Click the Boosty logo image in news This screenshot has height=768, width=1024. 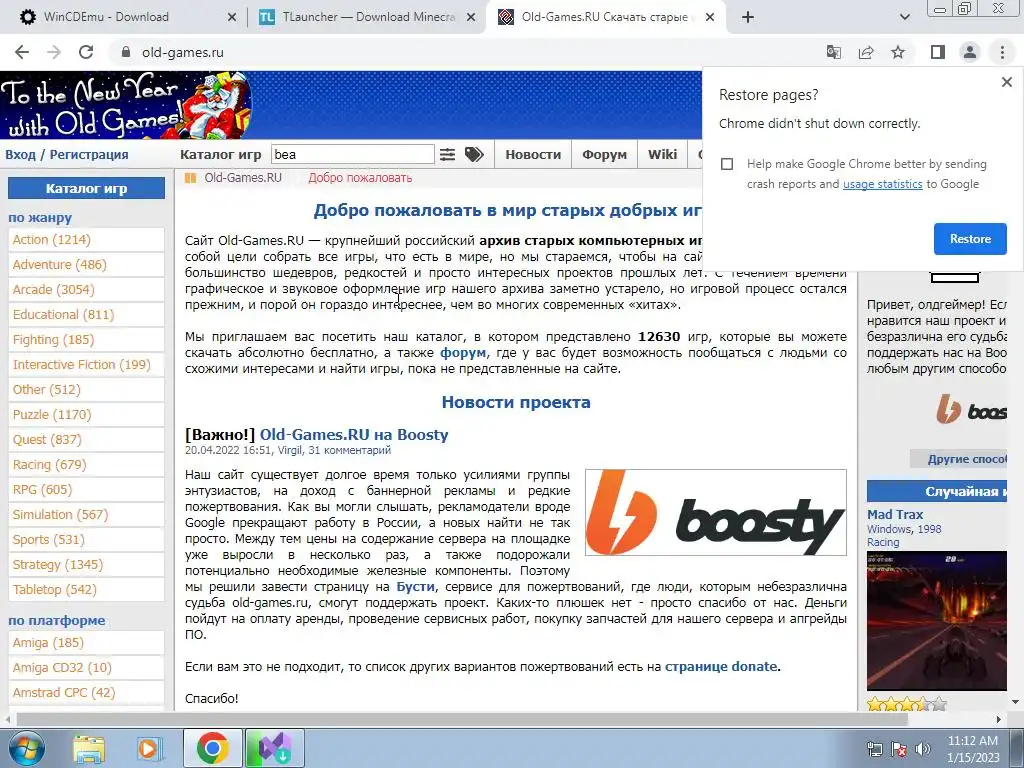tap(716, 513)
